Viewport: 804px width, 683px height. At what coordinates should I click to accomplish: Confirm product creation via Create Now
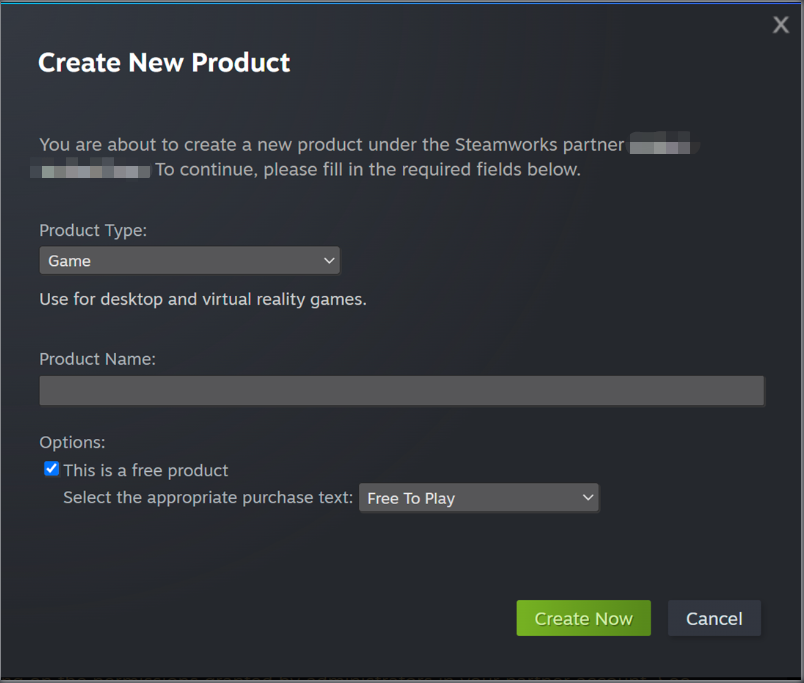point(583,618)
